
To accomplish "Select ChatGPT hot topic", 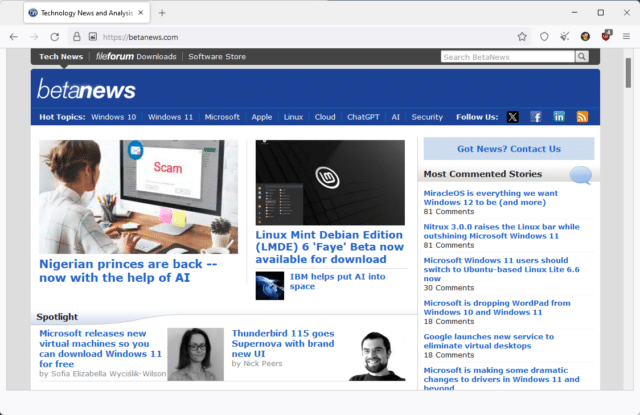I will pyautogui.click(x=363, y=117).
